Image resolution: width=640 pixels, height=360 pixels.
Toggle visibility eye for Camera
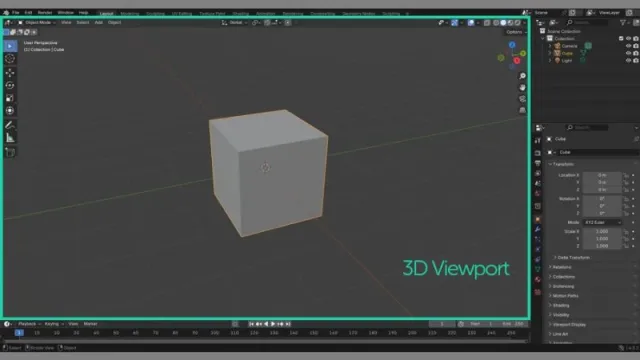[628, 46]
